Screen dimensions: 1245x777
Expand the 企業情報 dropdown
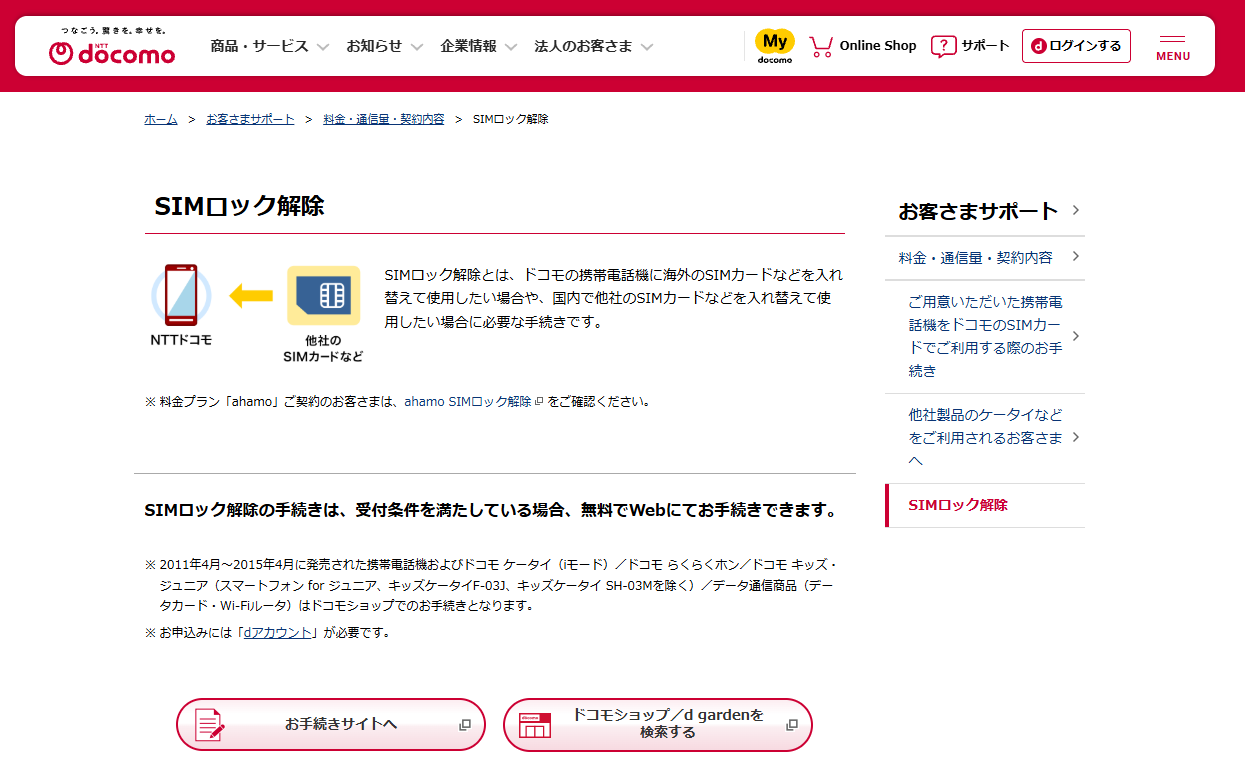click(x=511, y=47)
